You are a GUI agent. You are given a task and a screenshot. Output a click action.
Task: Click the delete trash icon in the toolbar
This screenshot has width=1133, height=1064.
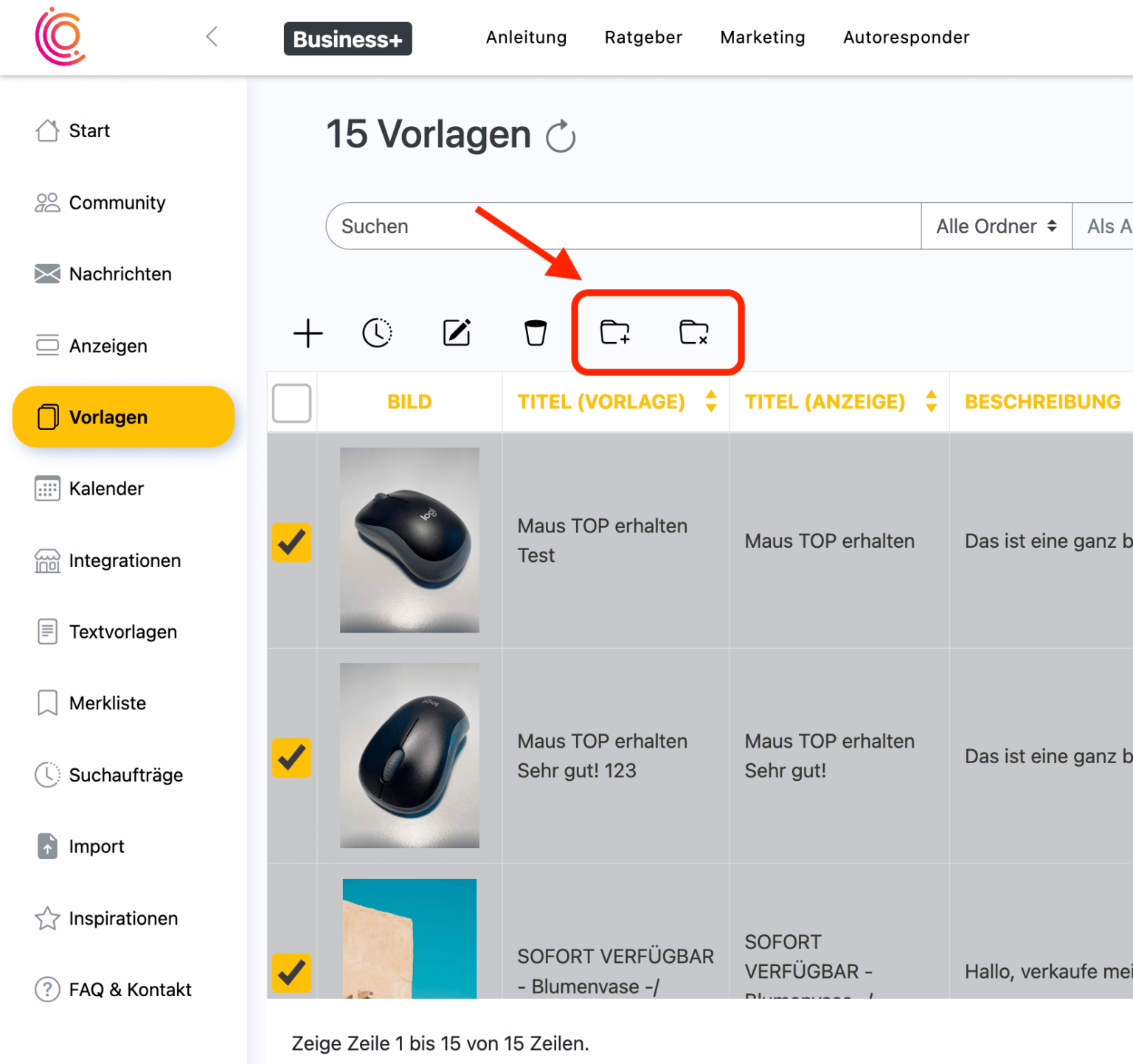point(535,333)
